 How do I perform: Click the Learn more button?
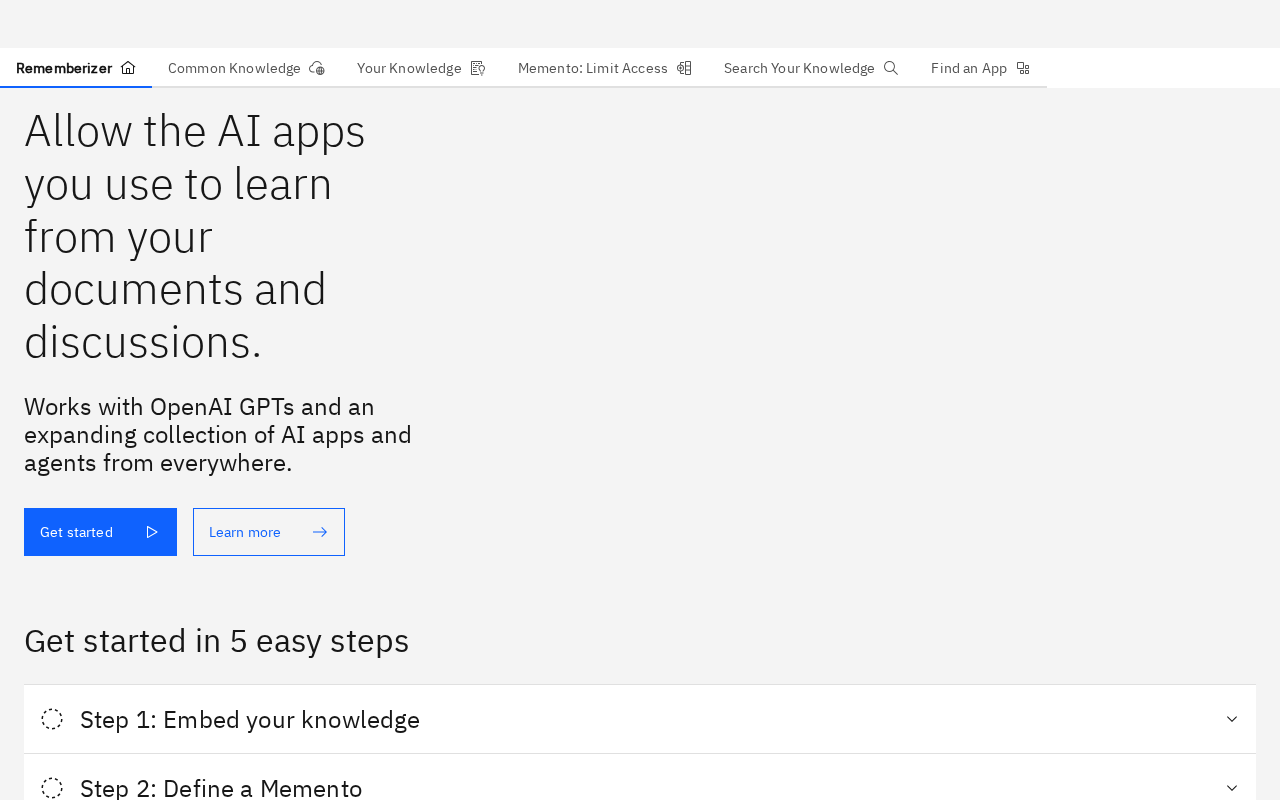(x=245, y=532)
